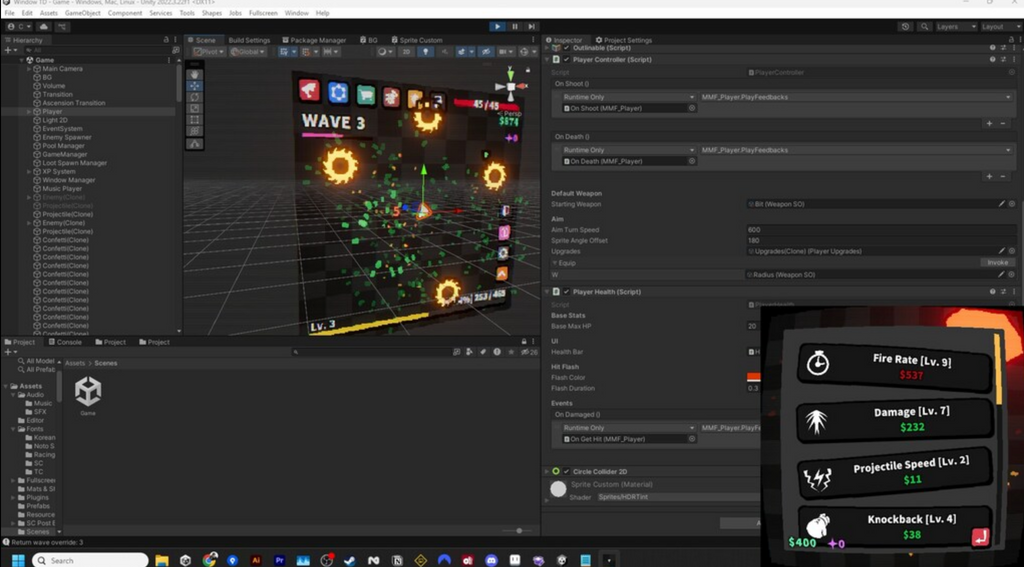
Task: Select the Scale tool in Scene
Action: click(195, 108)
